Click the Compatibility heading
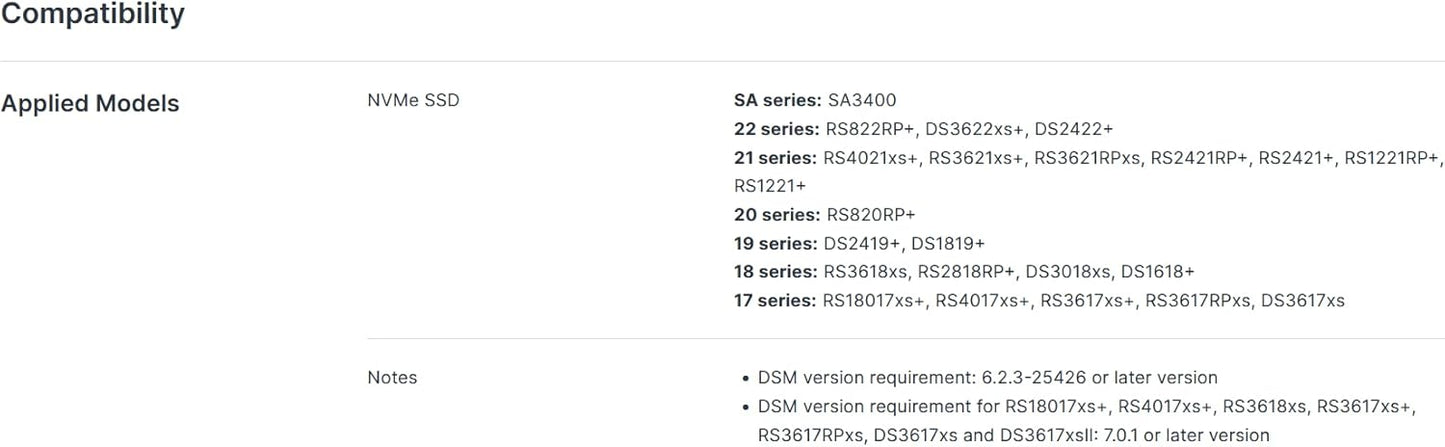 point(92,15)
